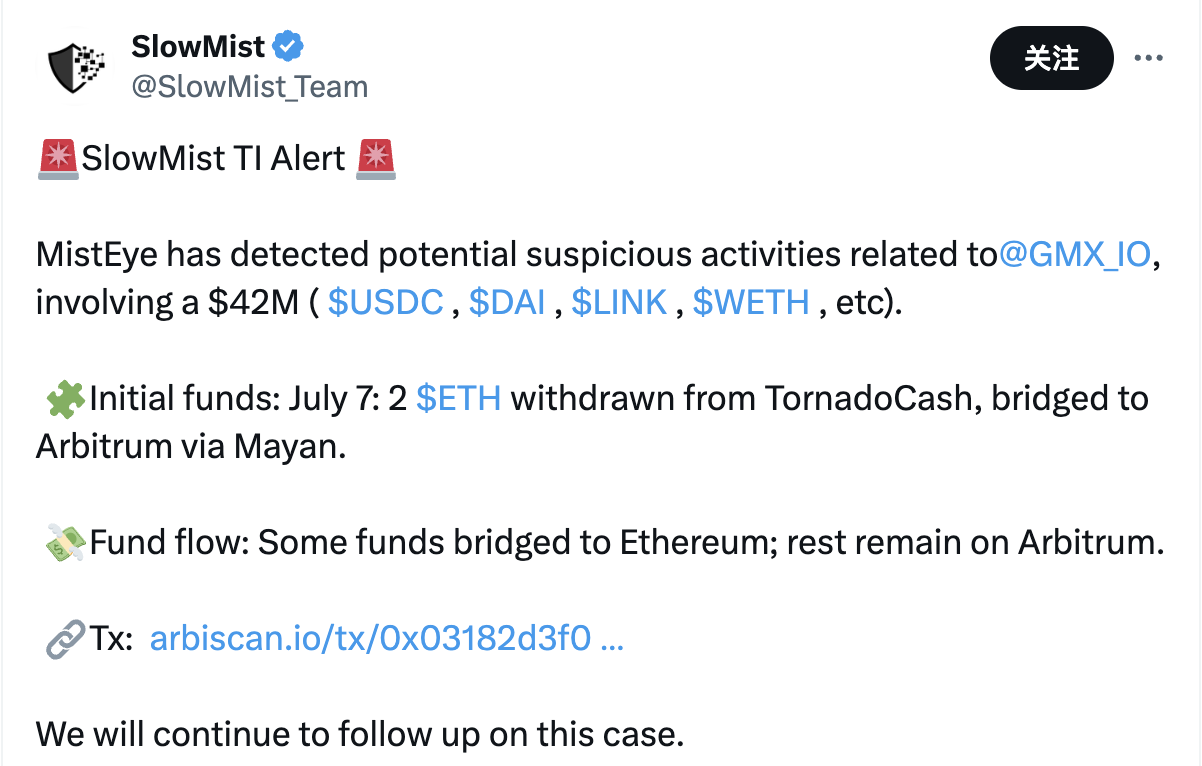Click the @GMX_IO mention

1077,255
